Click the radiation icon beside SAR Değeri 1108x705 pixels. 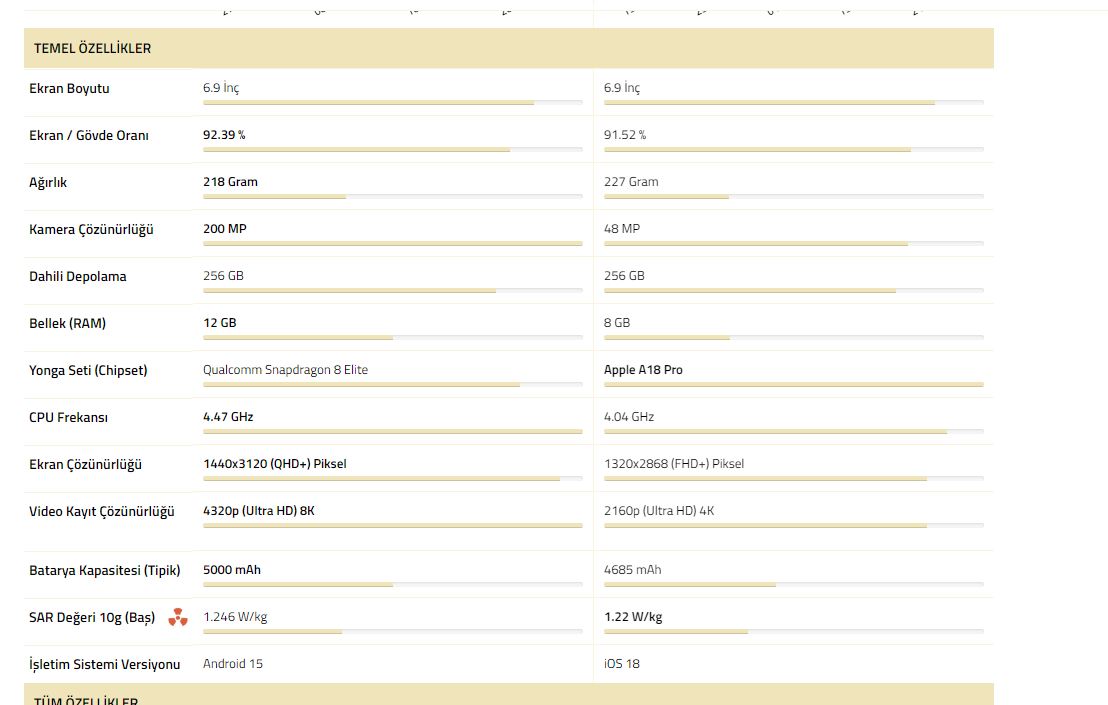178,617
